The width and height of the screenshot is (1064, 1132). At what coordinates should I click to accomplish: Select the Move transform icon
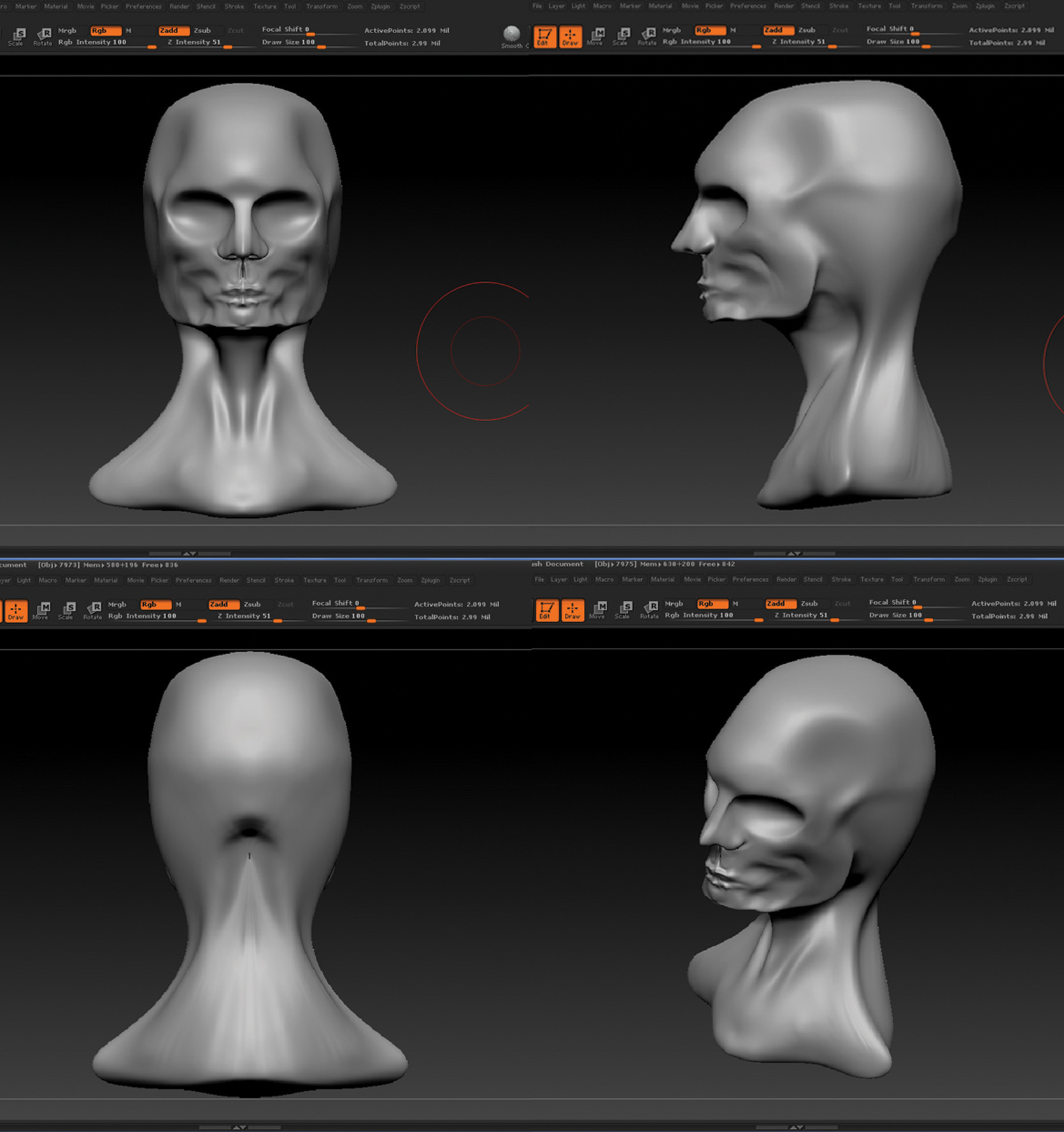pyautogui.click(x=597, y=36)
